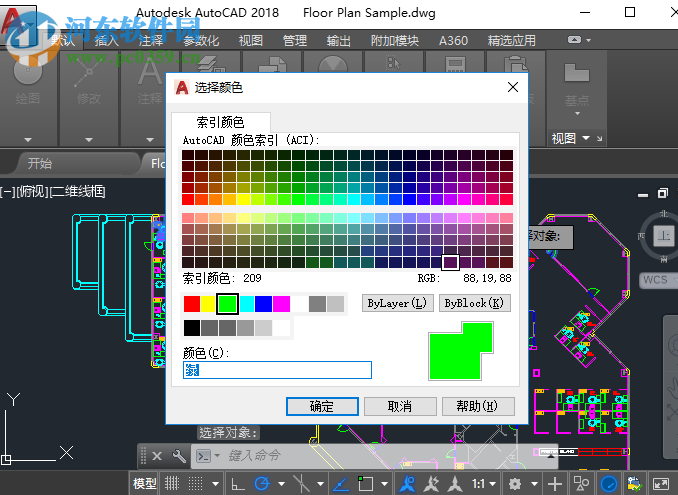Click the command line customize wrench icon
This screenshot has width=678, height=495.
179,456
